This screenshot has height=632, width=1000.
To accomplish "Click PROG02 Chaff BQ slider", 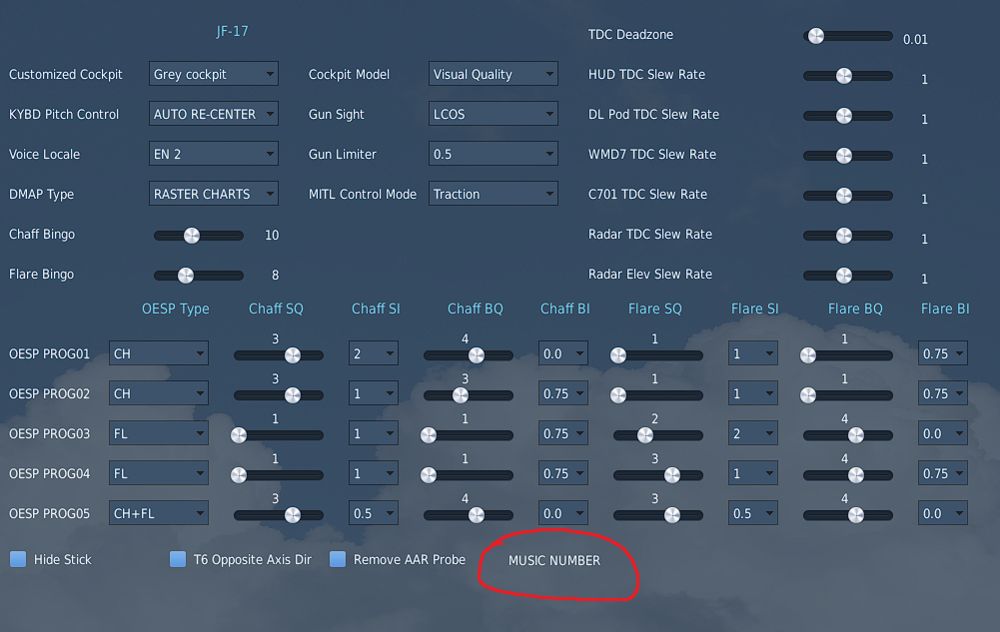I will [468, 395].
